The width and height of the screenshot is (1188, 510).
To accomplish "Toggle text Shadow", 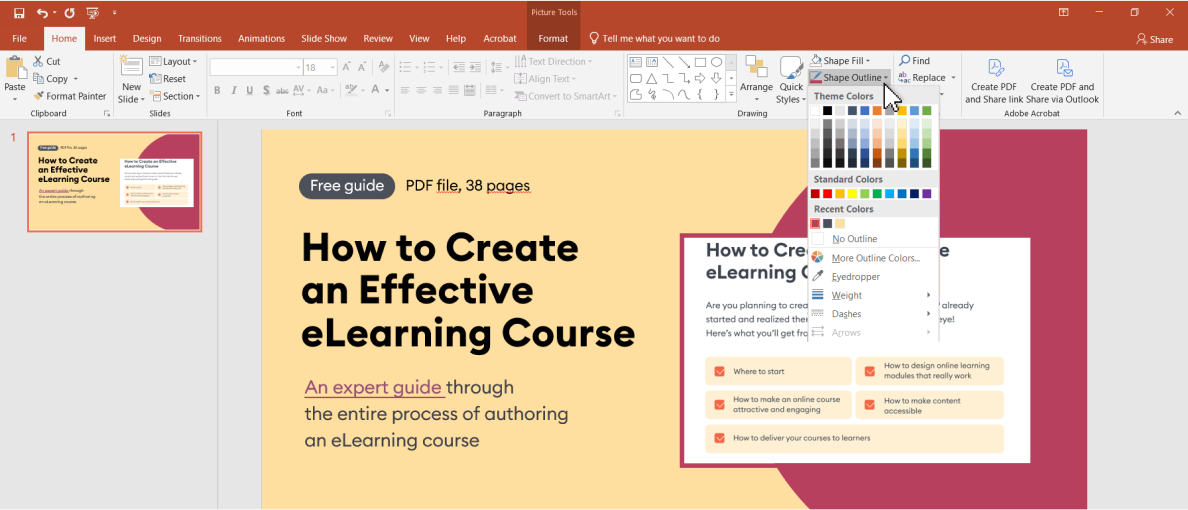I will point(266,90).
